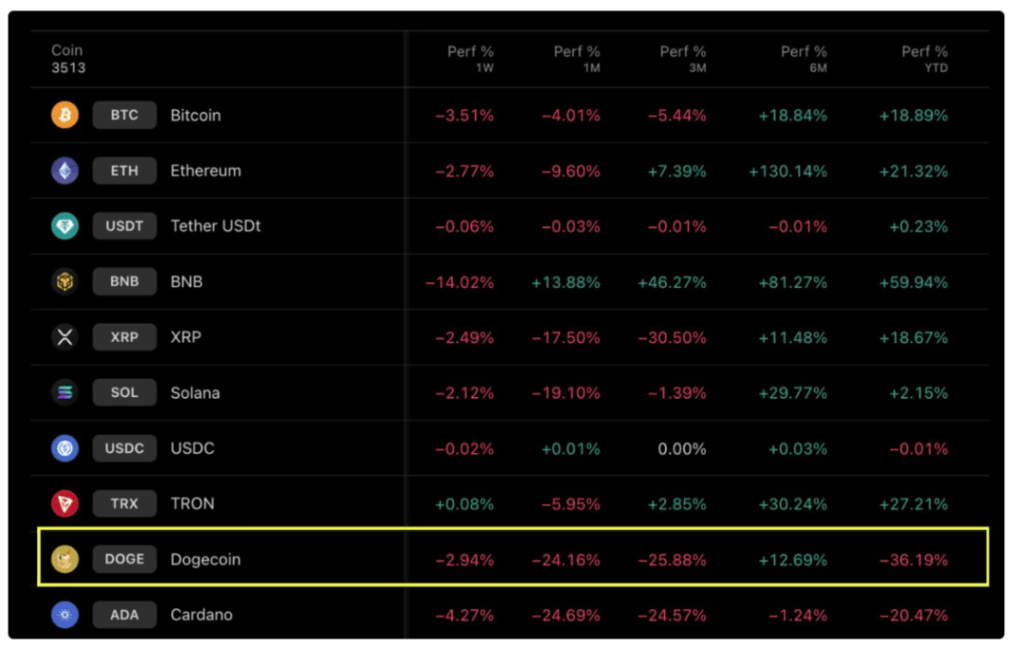Viewport: 1010px width, 646px height.
Task: Sort by Perf % 1W column header
Action: [x=471, y=59]
